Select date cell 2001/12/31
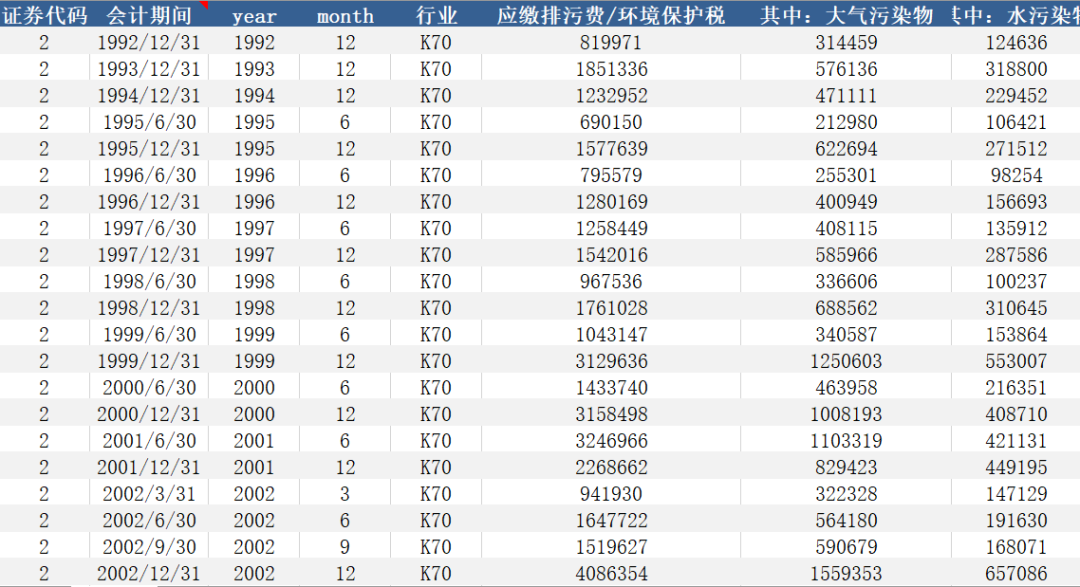This screenshot has width=1080, height=587. point(149,467)
